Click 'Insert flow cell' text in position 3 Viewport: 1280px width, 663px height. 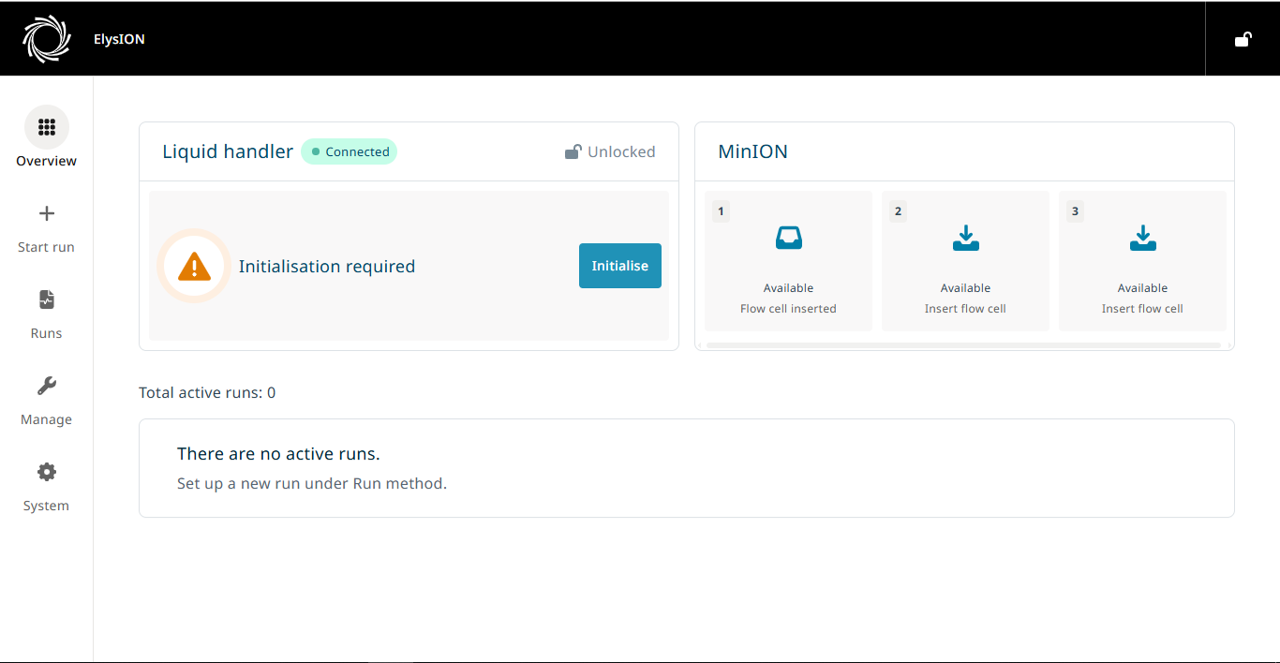(x=1142, y=309)
